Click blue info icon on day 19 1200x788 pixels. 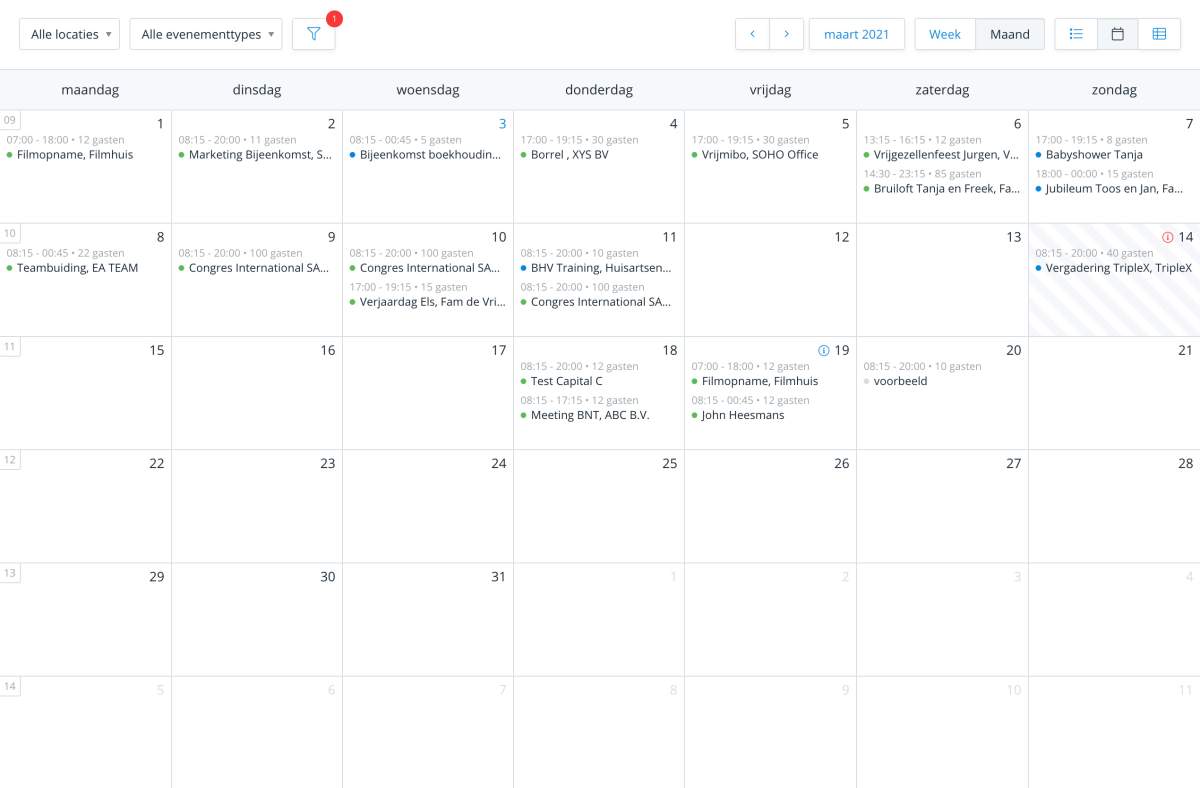(x=824, y=350)
